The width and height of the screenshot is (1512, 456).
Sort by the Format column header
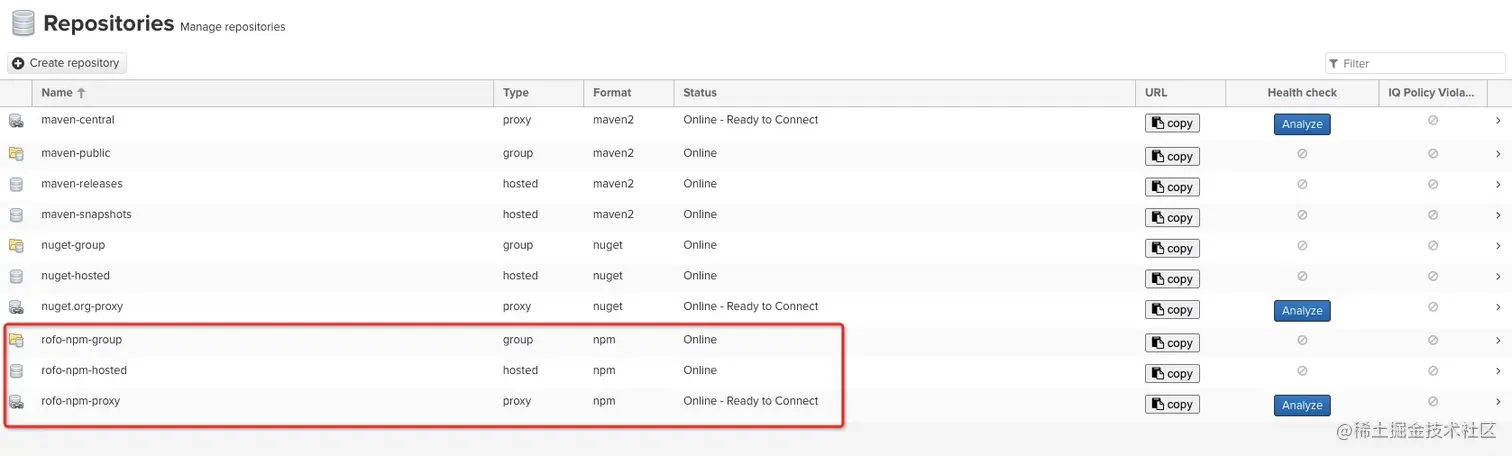[x=628, y=93]
